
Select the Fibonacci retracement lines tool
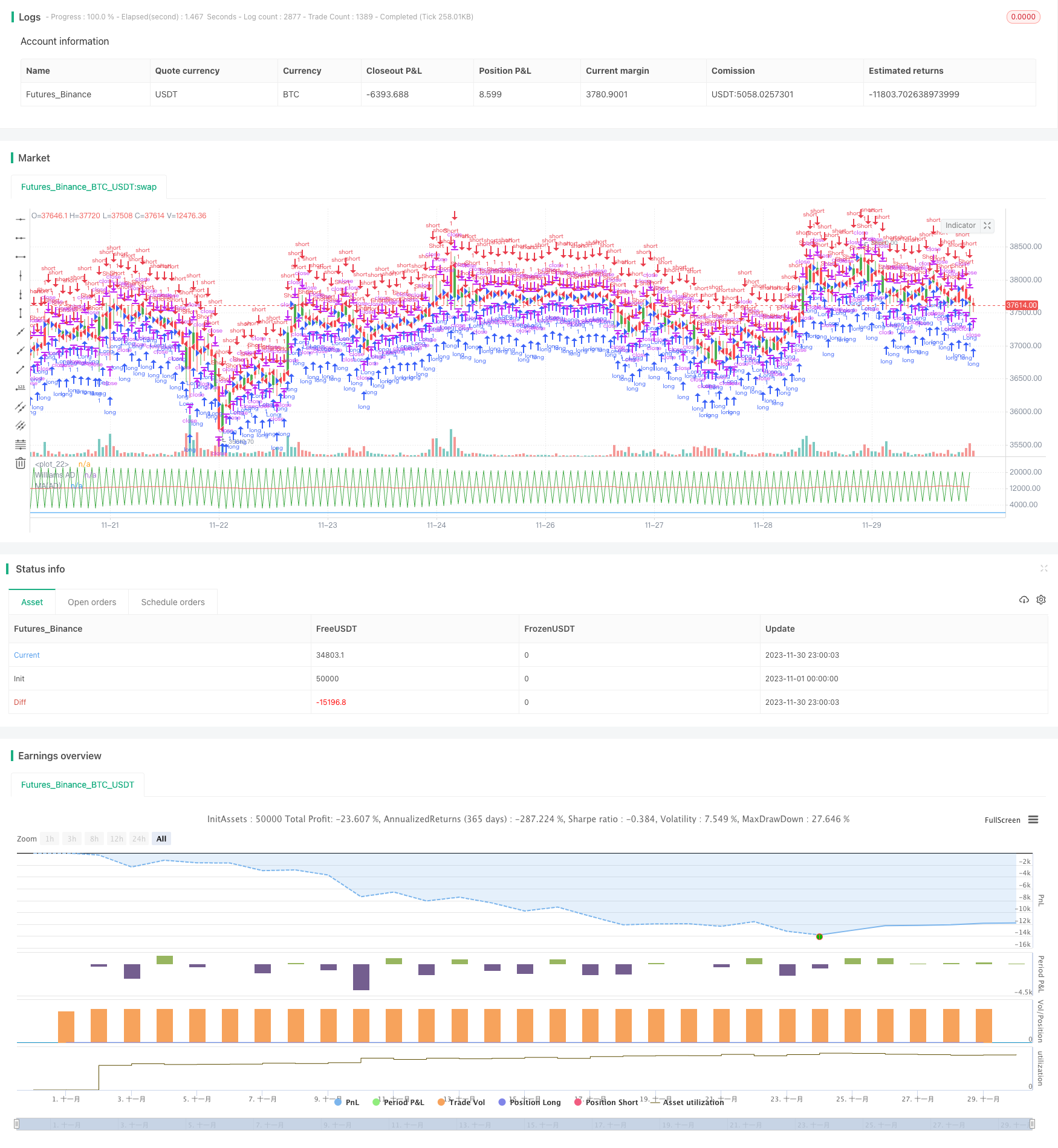[x=21, y=444]
